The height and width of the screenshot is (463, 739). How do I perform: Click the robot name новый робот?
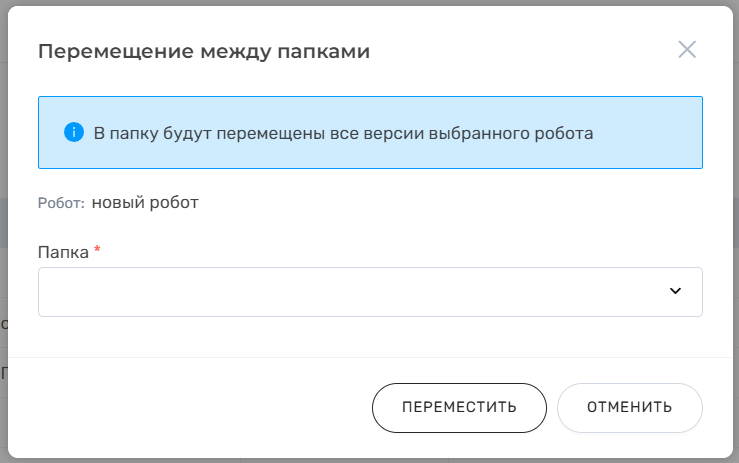[x=145, y=203]
